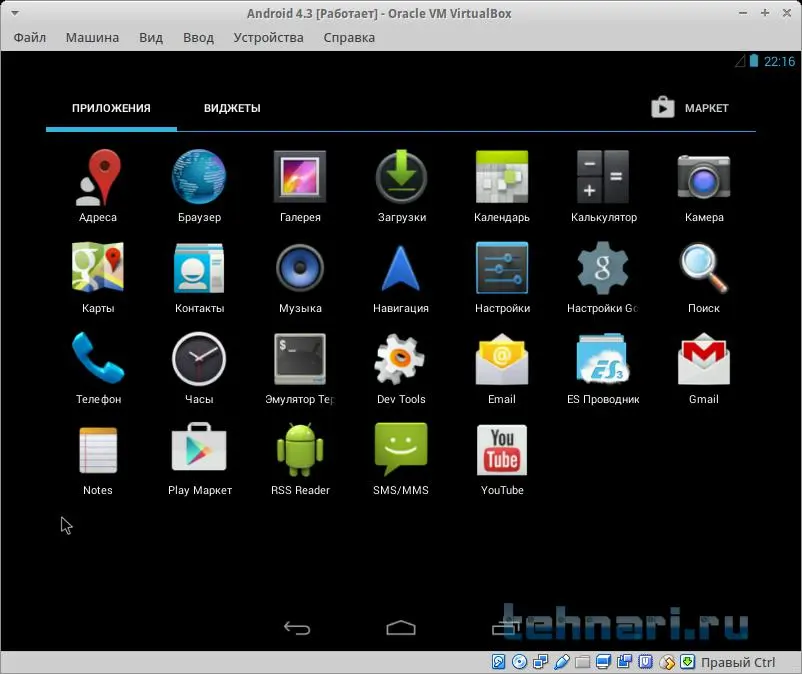
Task: Click the display status icon in the VirtualBox status bar
Action: click(604, 662)
